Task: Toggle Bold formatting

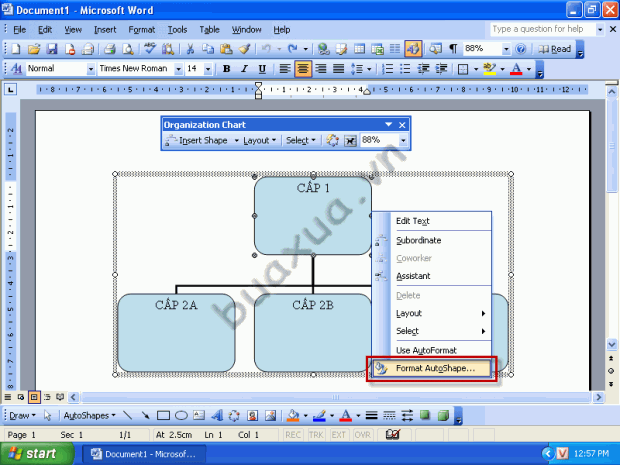Action: (x=226, y=69)
